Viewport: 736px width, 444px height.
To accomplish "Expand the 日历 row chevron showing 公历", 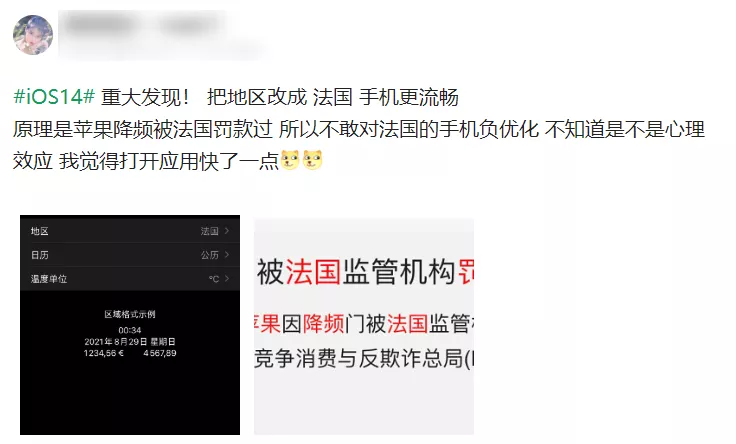I will point(227,254).
